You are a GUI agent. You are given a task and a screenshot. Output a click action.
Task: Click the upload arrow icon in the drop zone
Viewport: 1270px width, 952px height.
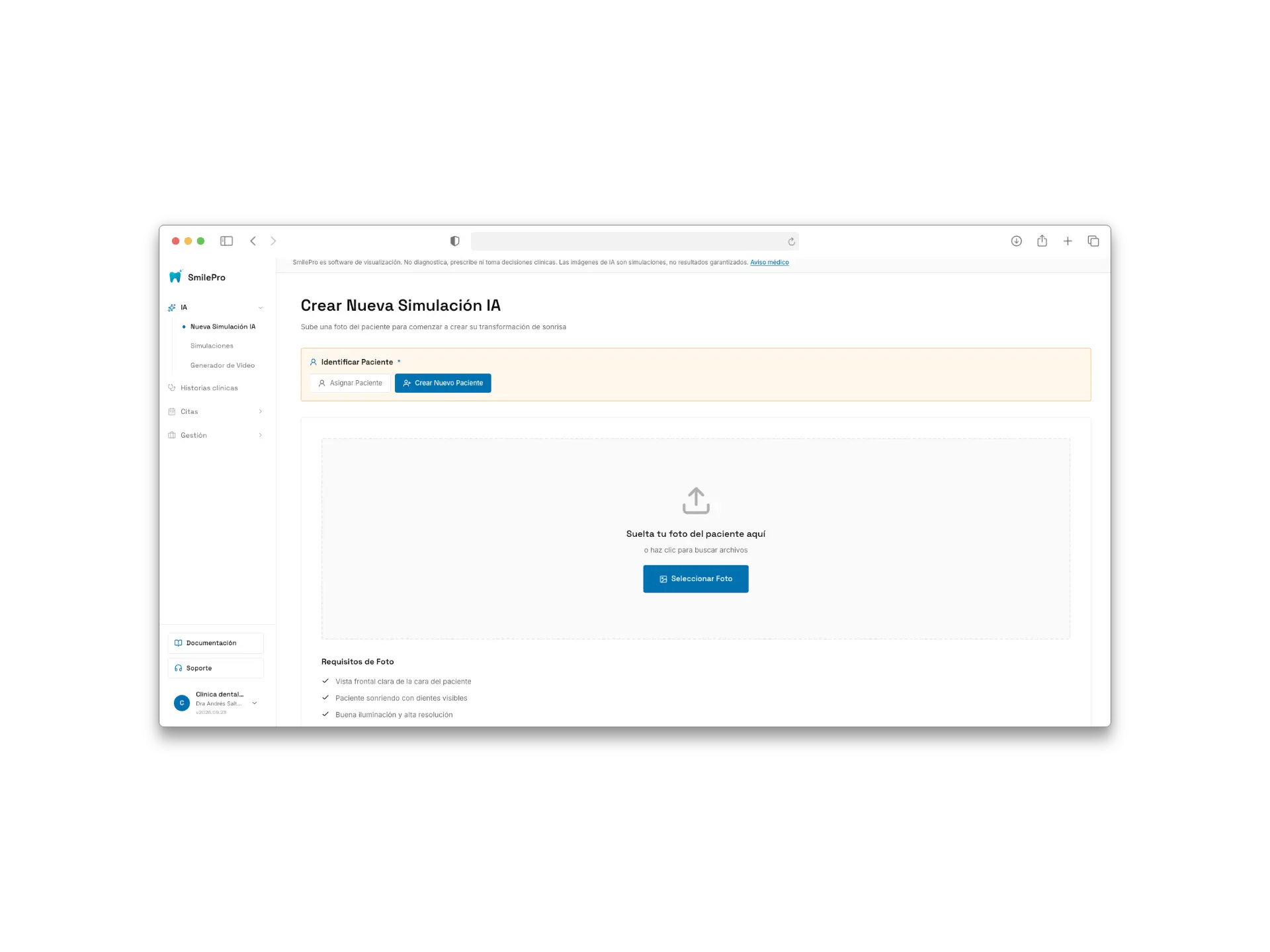pos(696,500)
